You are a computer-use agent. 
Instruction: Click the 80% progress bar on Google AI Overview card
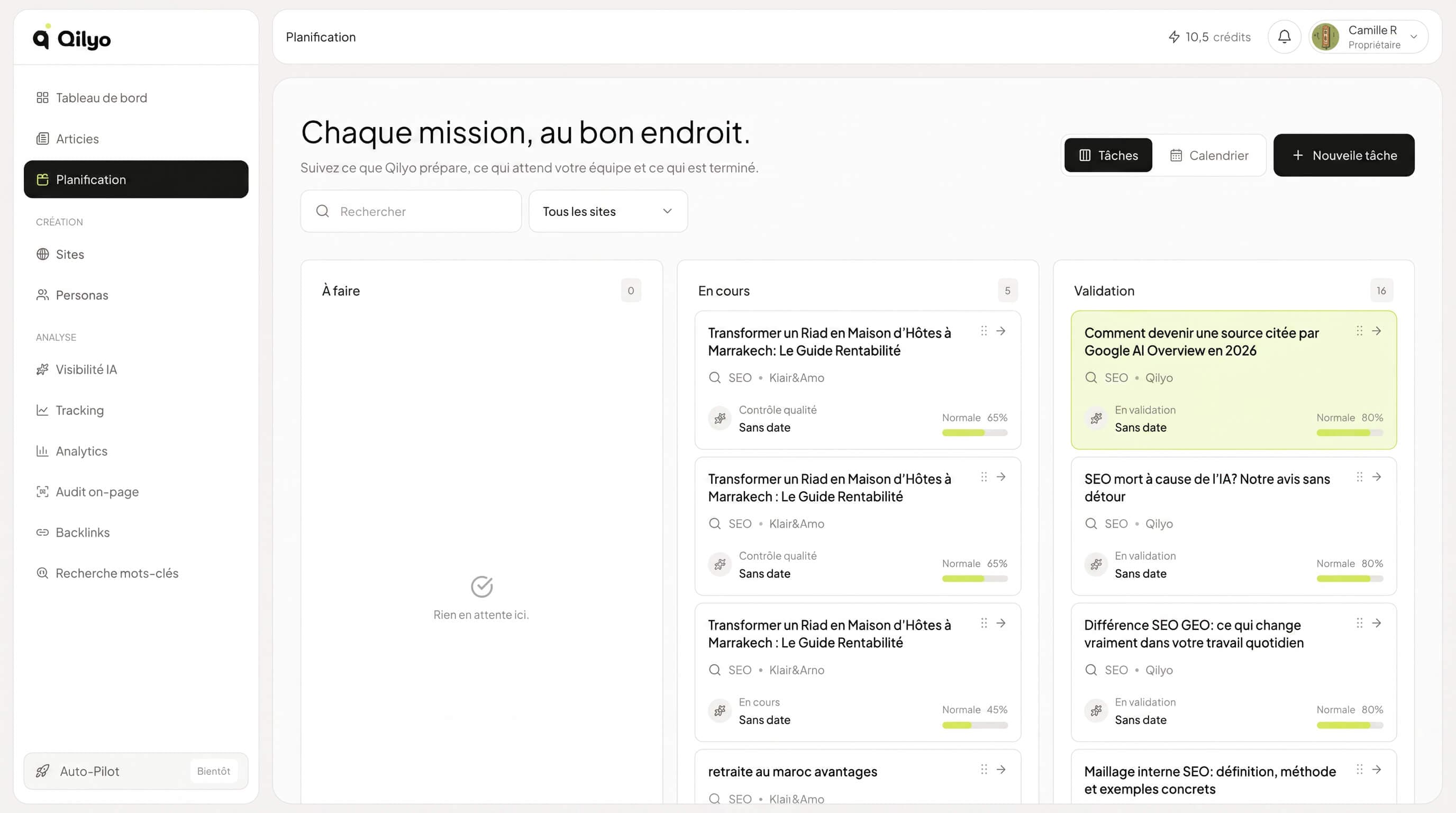[x=1350, y=432]
